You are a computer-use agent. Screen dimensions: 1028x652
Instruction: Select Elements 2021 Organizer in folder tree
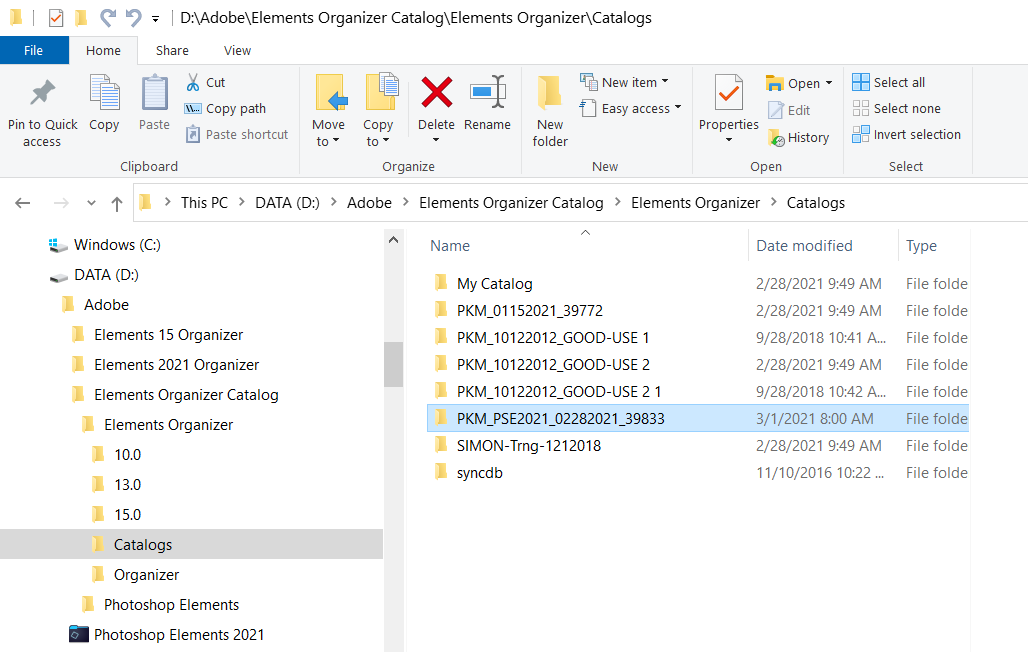pos(176,365)
